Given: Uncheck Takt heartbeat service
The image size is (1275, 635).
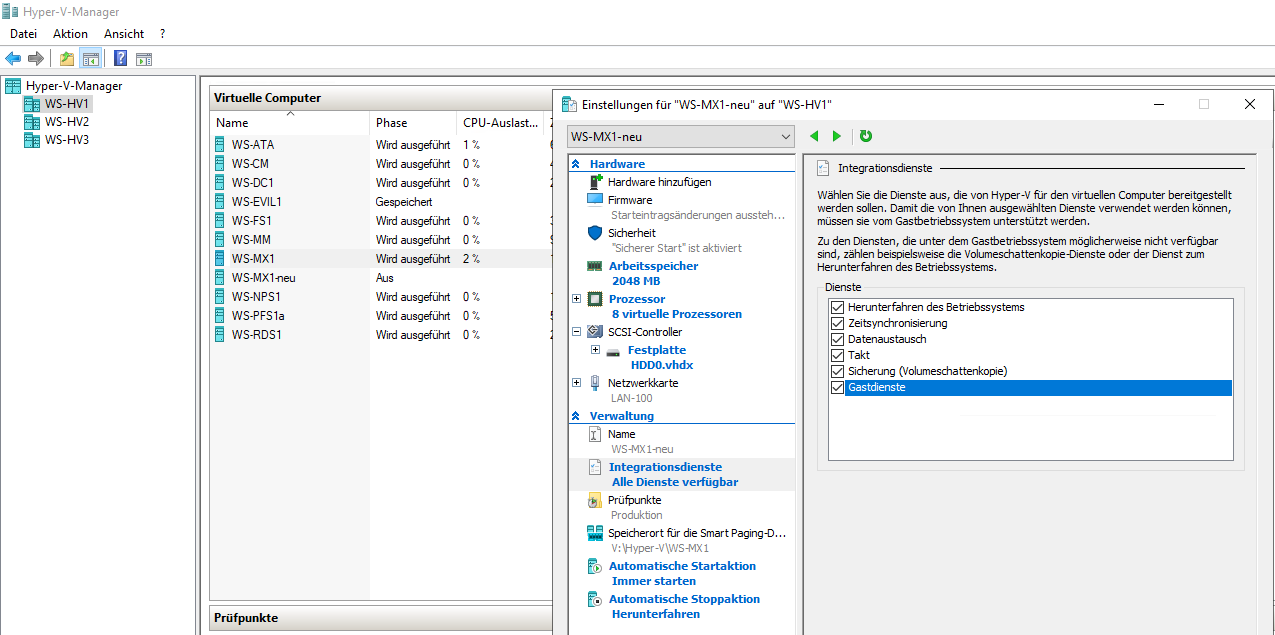Looking at the screenshot, I should pos(837,355).
